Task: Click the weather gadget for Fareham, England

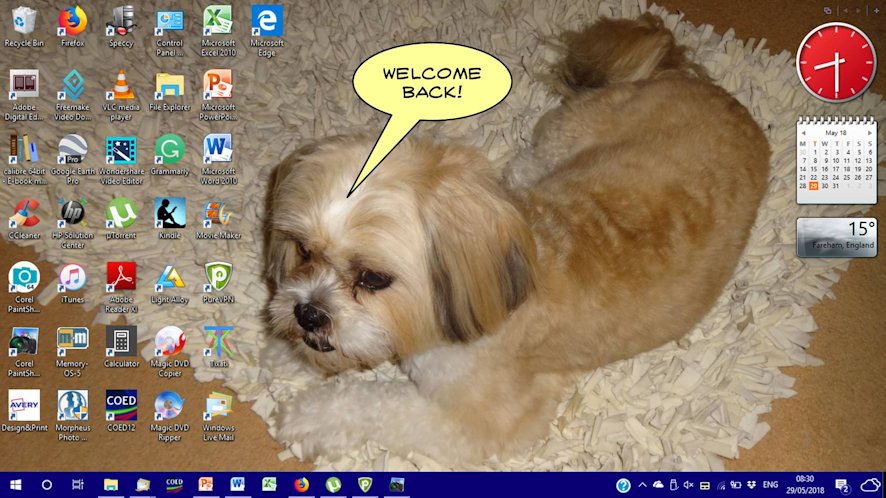Action: (837, 237)
